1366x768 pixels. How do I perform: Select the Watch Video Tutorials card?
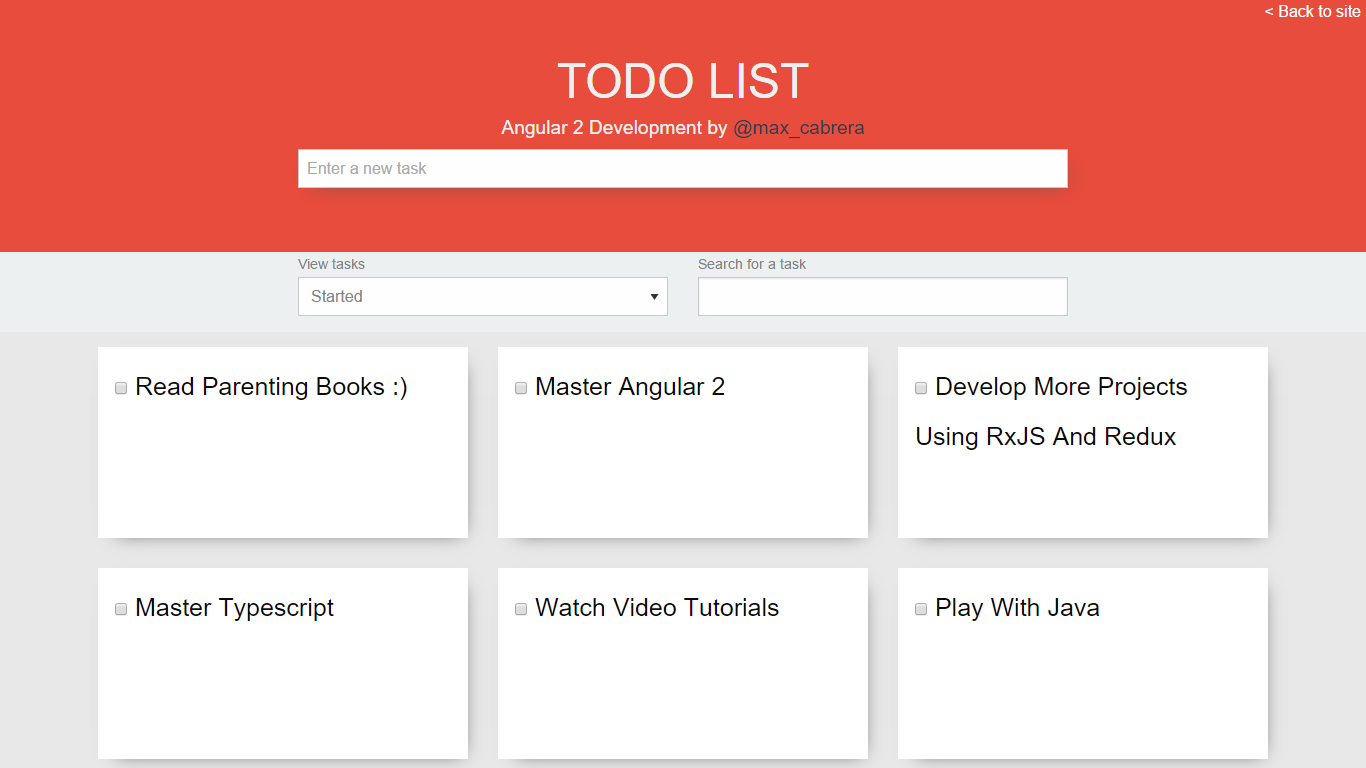682,690
